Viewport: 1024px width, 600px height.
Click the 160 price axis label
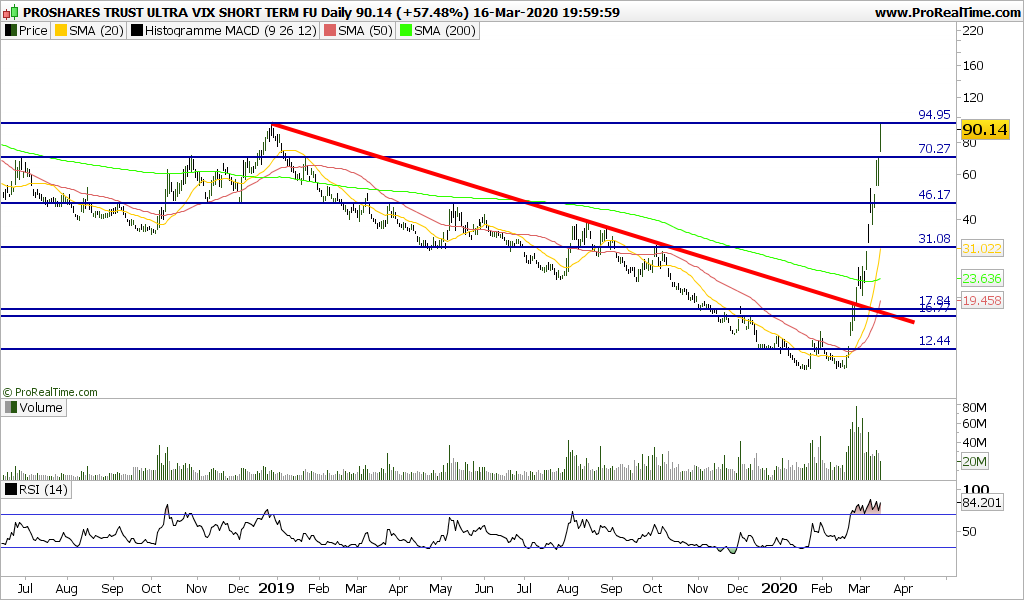click(973, 66)
